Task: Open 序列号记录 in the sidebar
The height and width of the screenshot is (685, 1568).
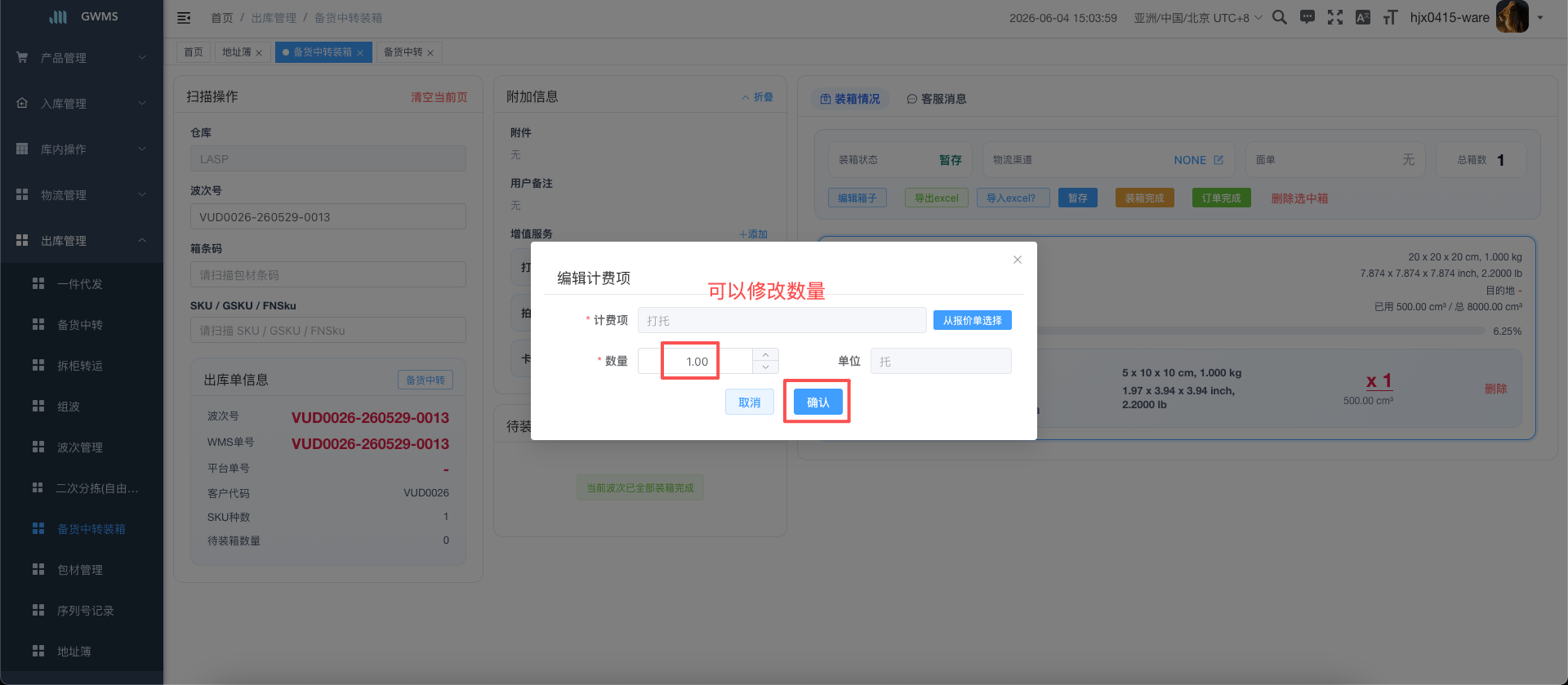Action: pos(82,611)
